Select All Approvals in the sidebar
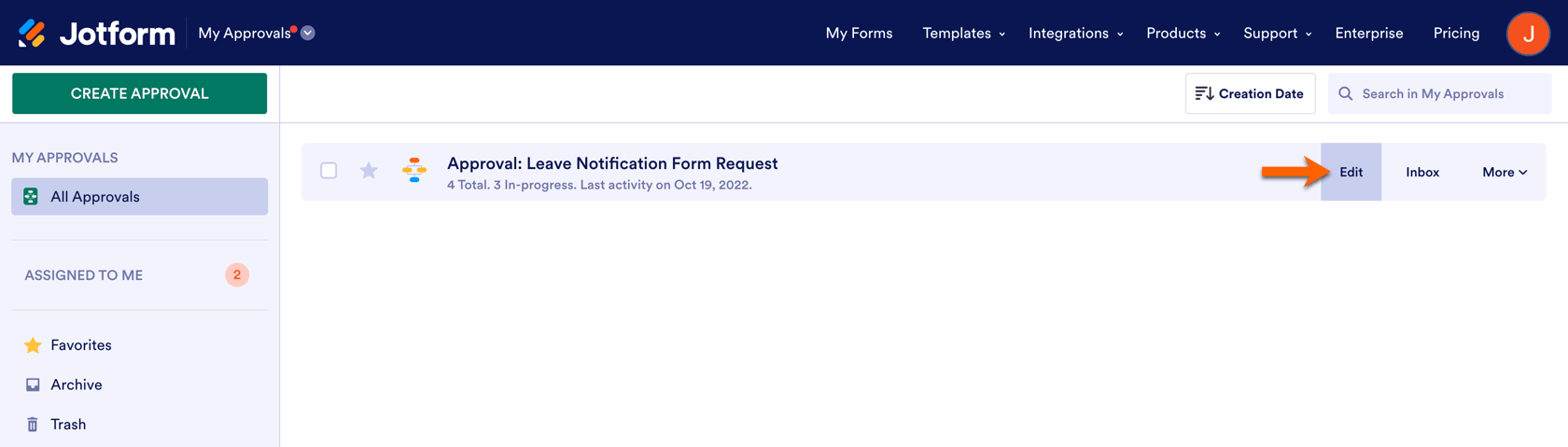Viewport: 1568px width, 447px height. point(139,197)
